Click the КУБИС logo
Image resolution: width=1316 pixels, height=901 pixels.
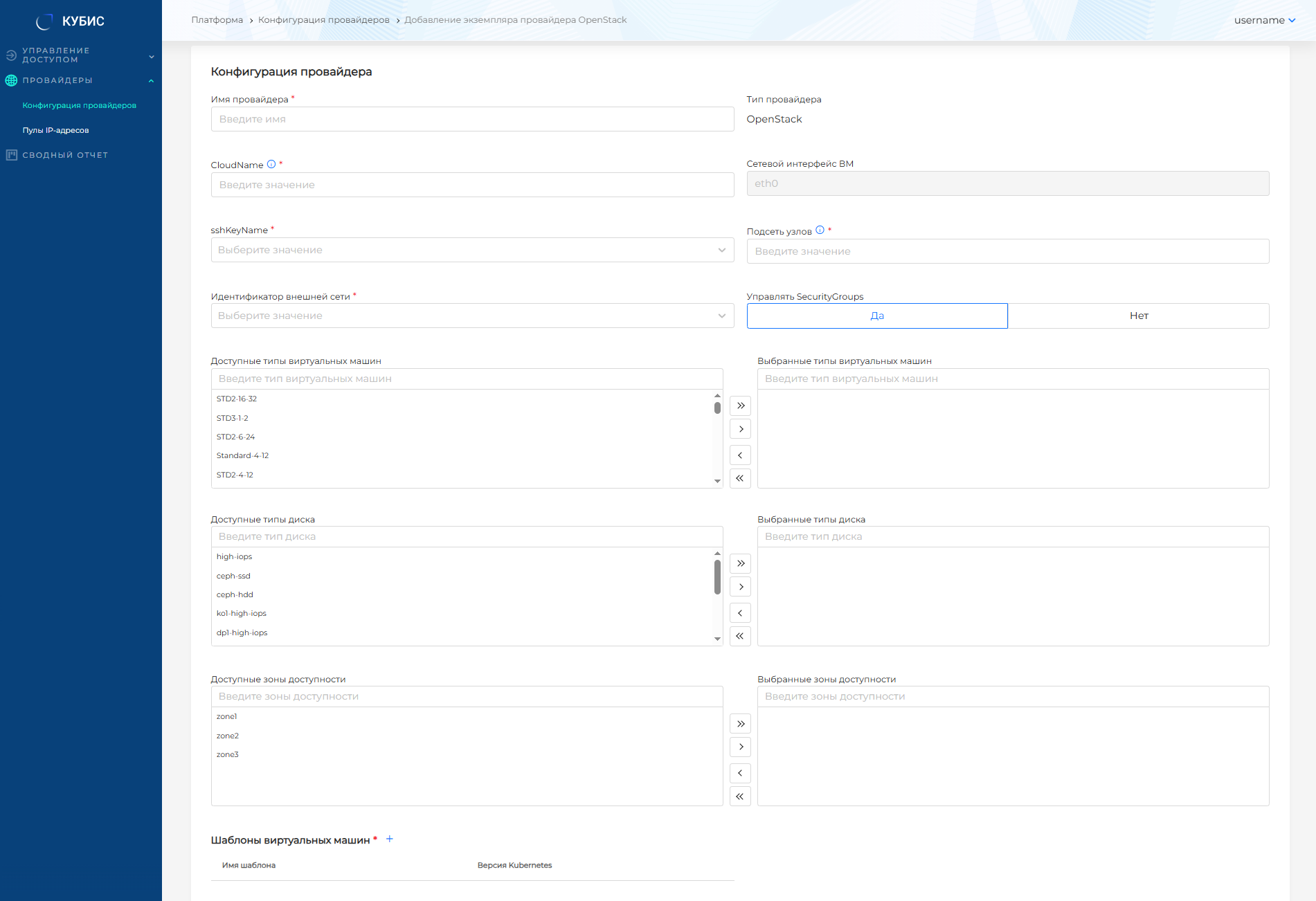(x=70, y=21)
